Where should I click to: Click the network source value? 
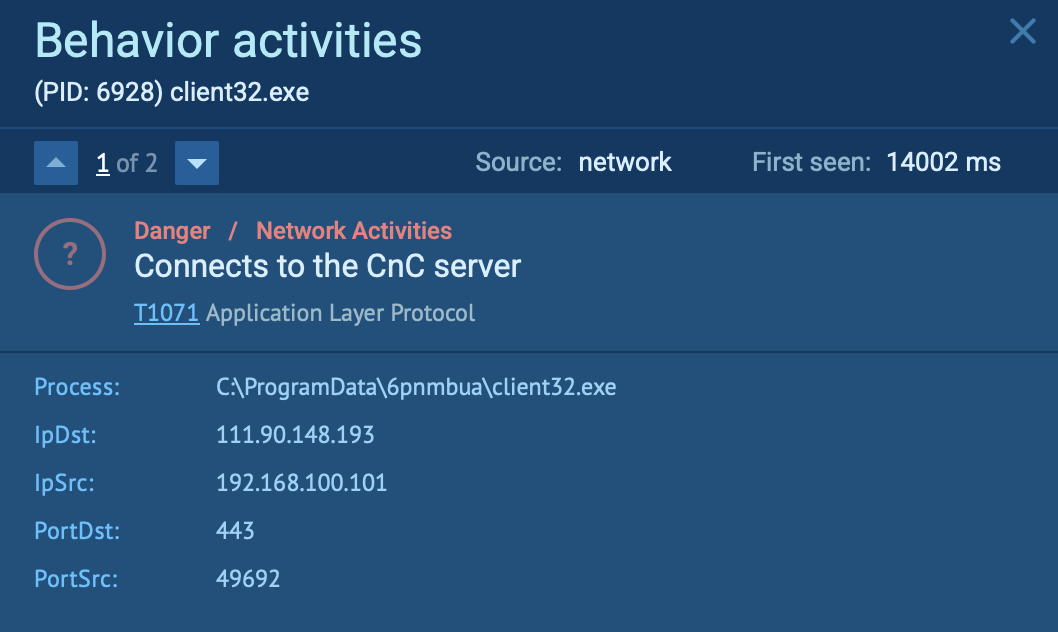(x=625, y=162)
